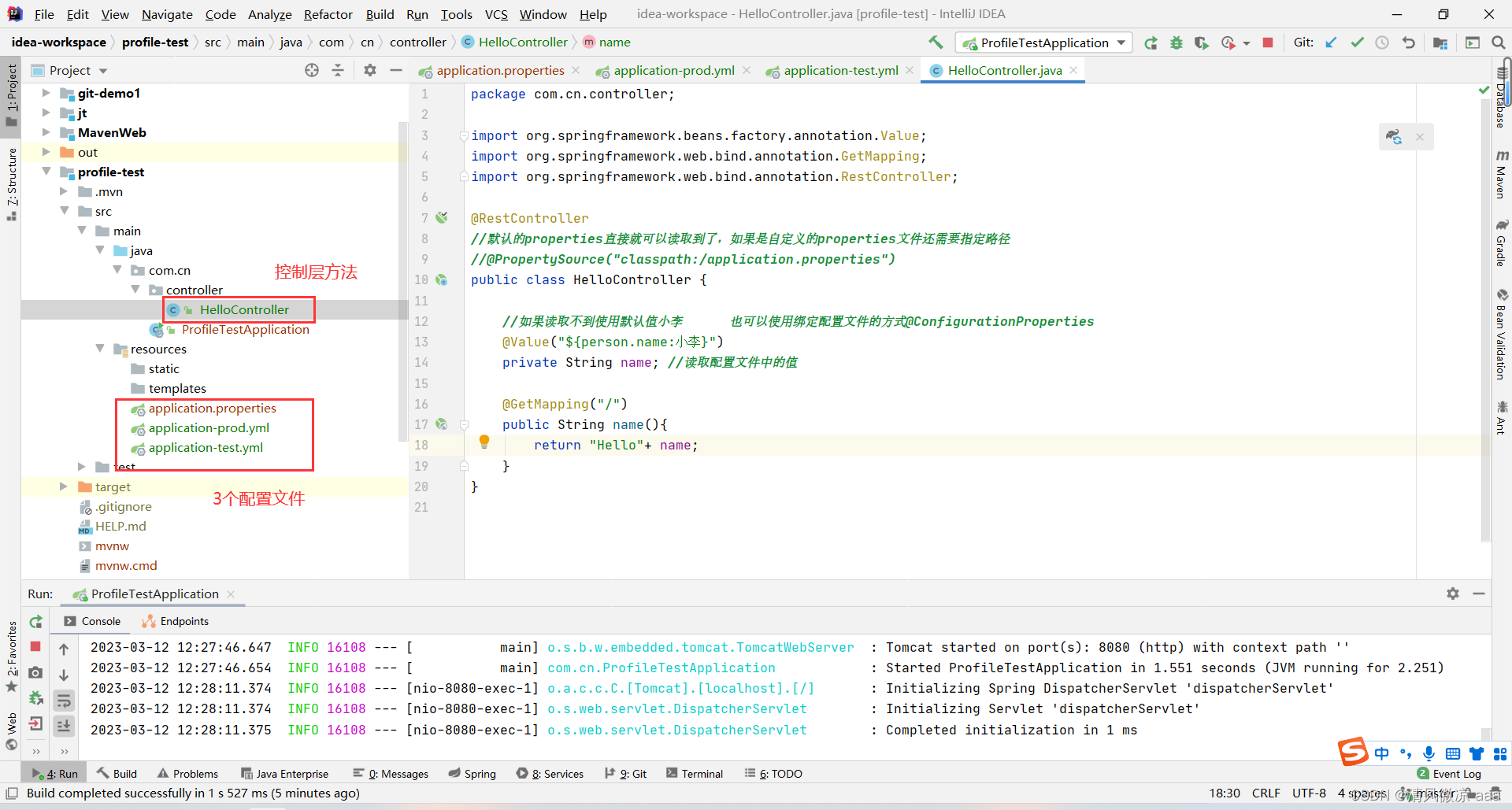Expand the MavenWeb folder
Image resolution: width=1512 pixels, height=810 pixels.
pos(46,132)
